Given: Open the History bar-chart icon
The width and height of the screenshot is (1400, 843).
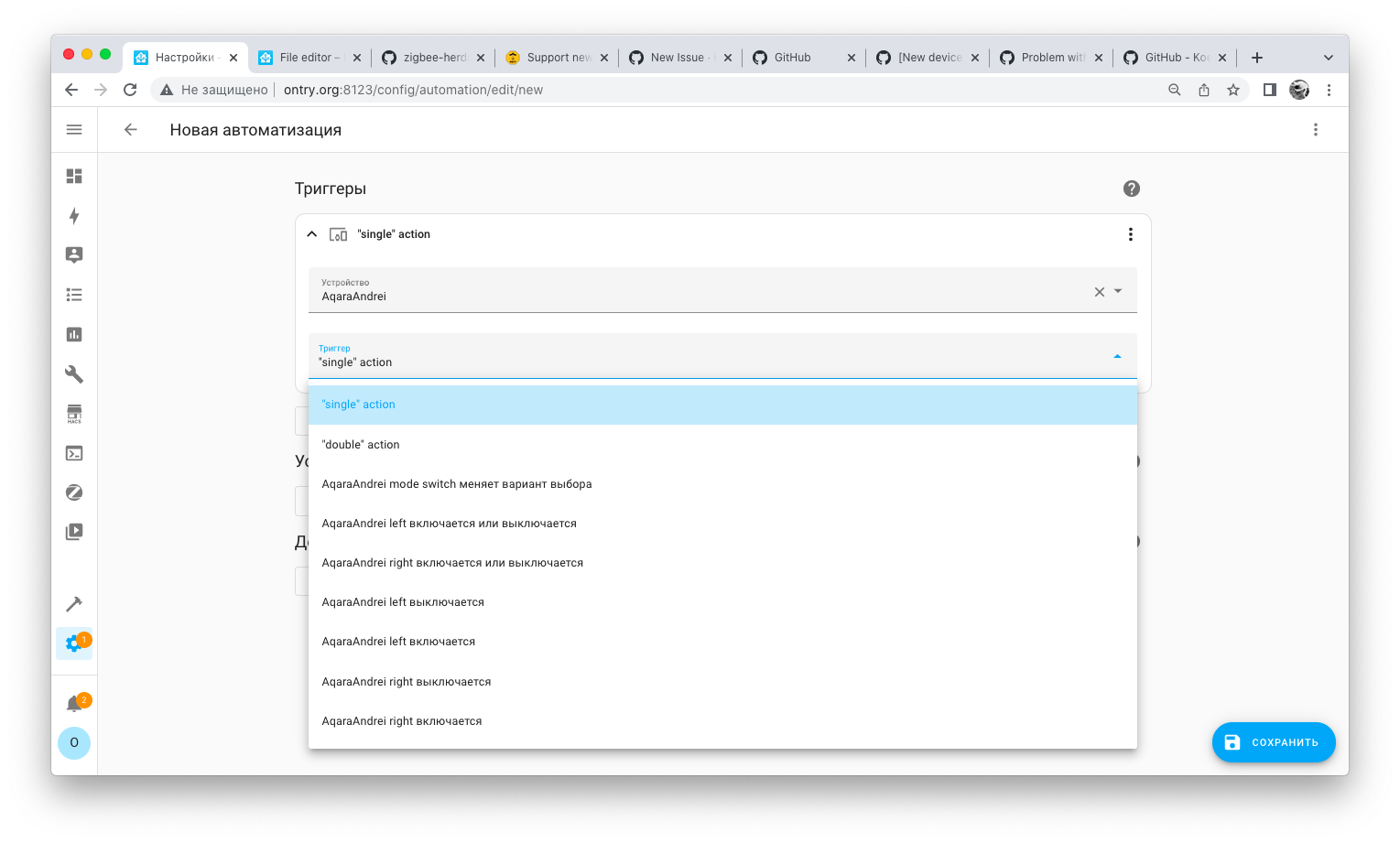Looking at the screenshot, I should coord(74,334).
